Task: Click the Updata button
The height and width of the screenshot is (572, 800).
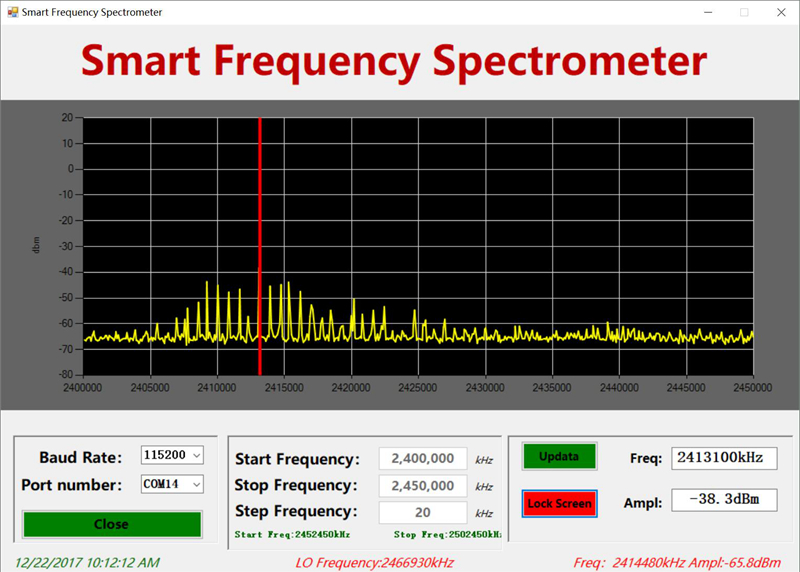Action: point(559,456)
